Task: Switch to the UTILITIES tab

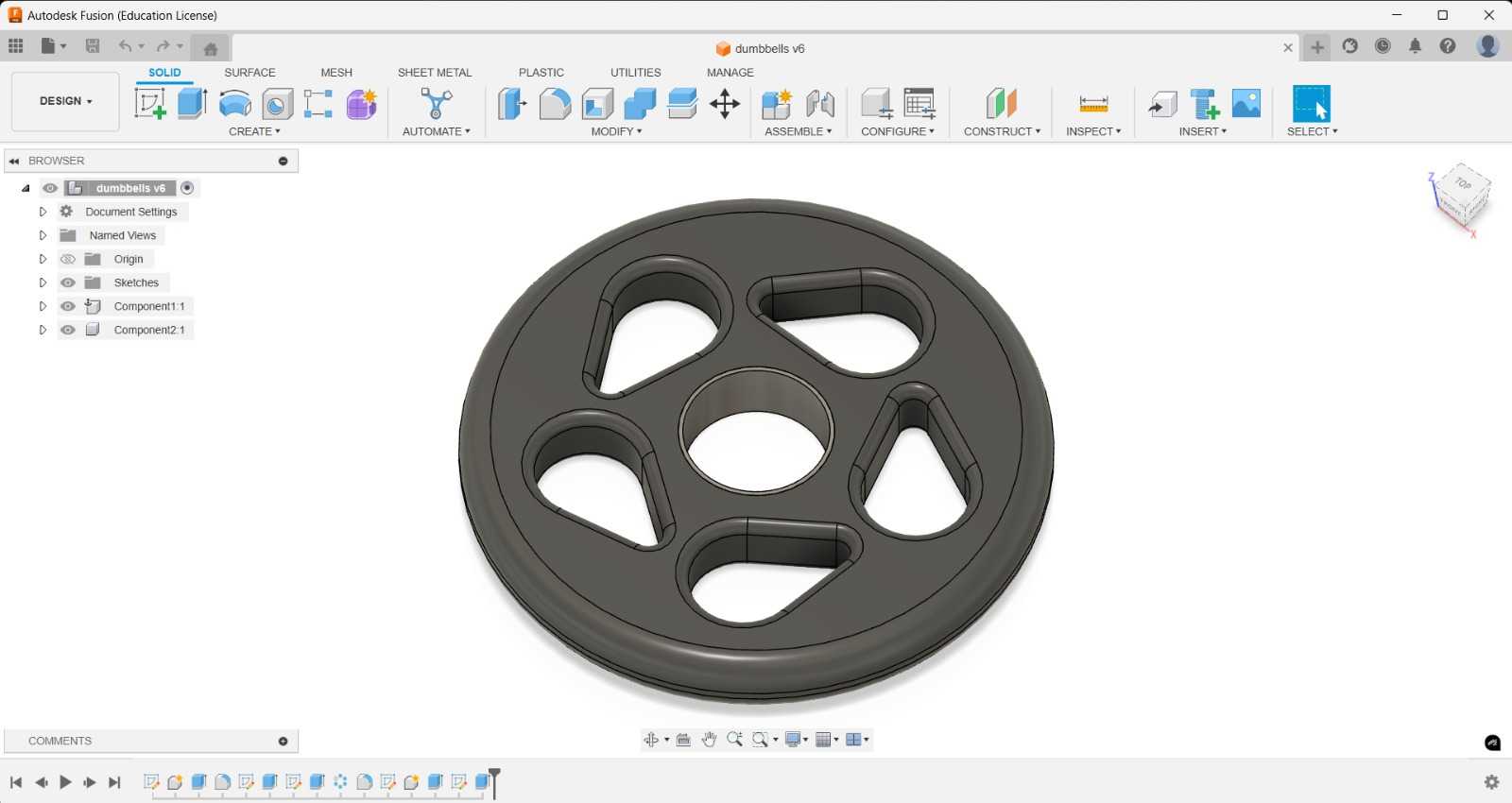Action: click(x=636, y=73)
